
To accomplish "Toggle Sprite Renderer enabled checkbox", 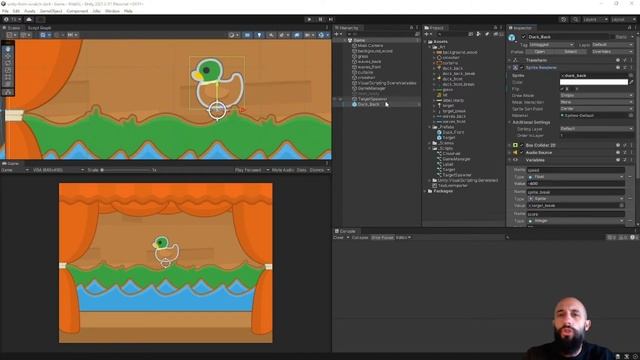I will click(521, 67).
